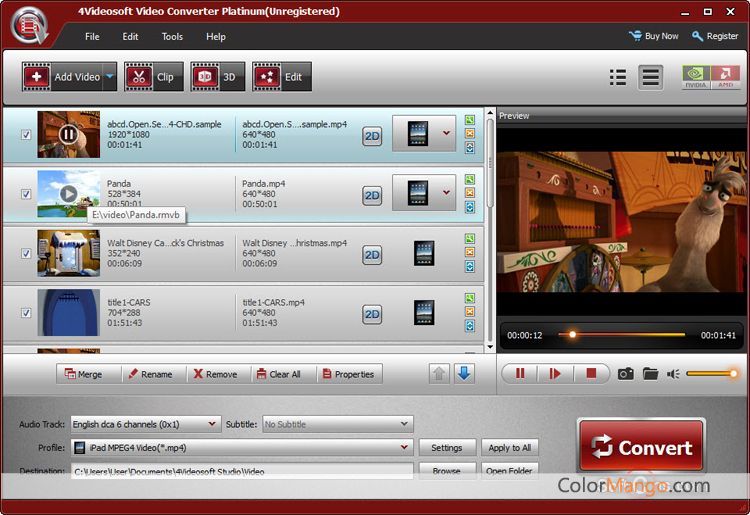Uncheck the Walt Disney Christmas video checkbox
Screen dimensions: 750x515
26,253
